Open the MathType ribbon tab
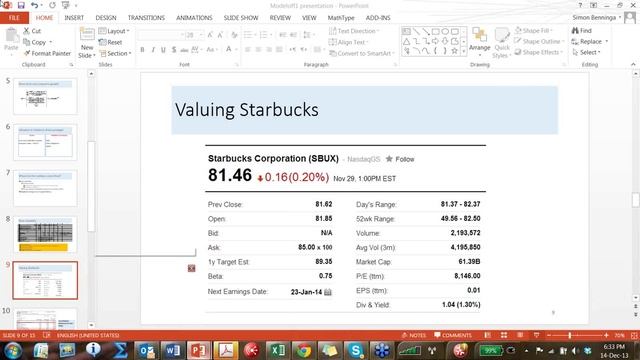The height and width of the screenshot is (360, 640). [341, 18]
